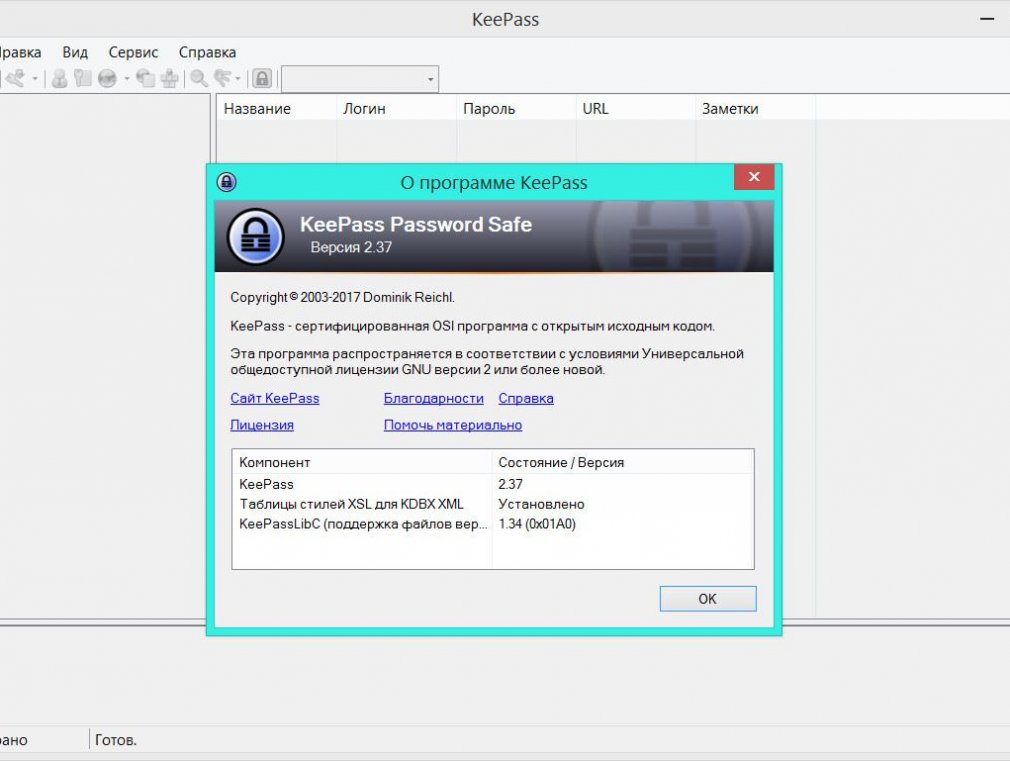Viewport: 1010px width, 761px height.
Task: Click the Add Entry key icon in toolbar
Action: pyautogui.click(x=15, y=79)
